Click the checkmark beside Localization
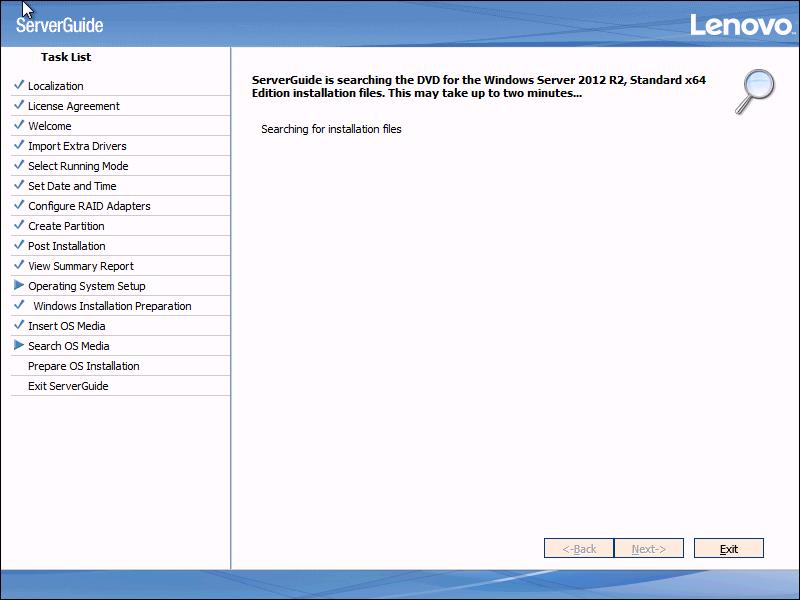 19,85
